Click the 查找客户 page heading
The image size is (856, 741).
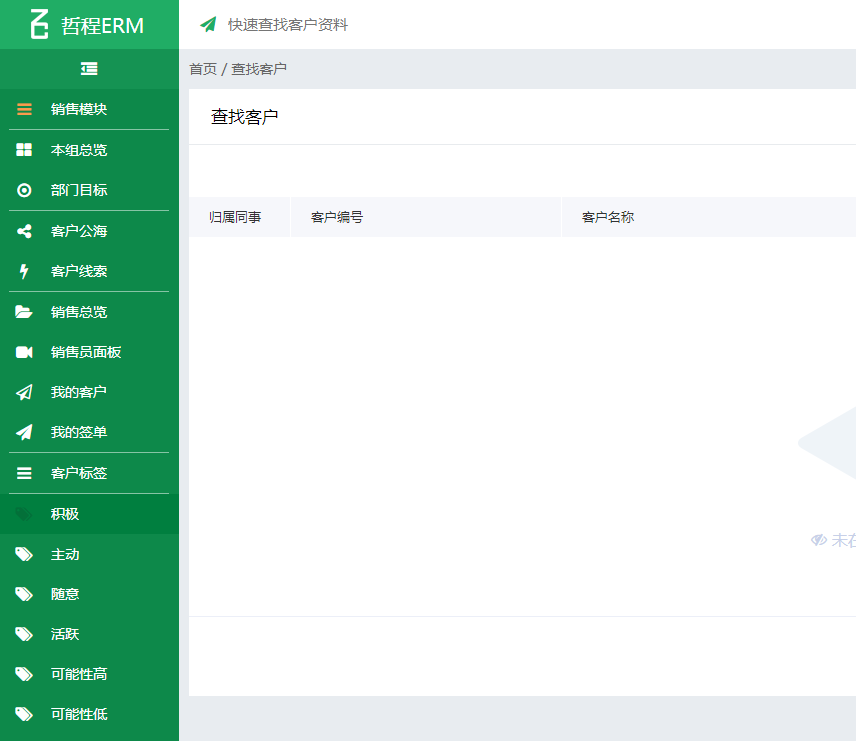click(x=245, y=117)
